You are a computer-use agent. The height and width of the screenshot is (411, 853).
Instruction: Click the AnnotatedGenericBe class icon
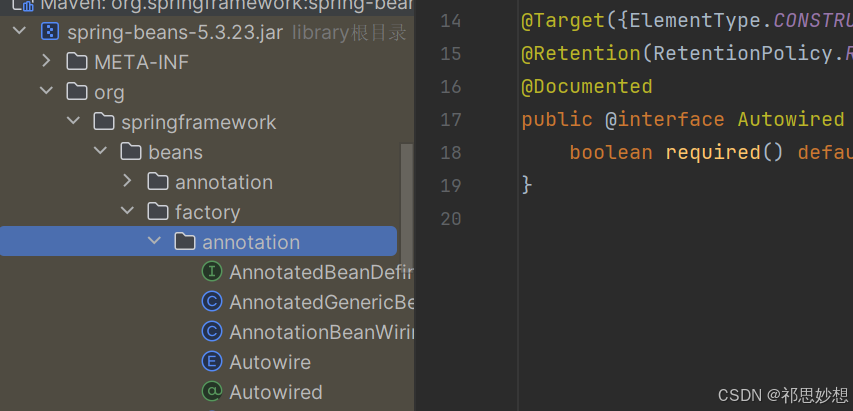(212, 301)
